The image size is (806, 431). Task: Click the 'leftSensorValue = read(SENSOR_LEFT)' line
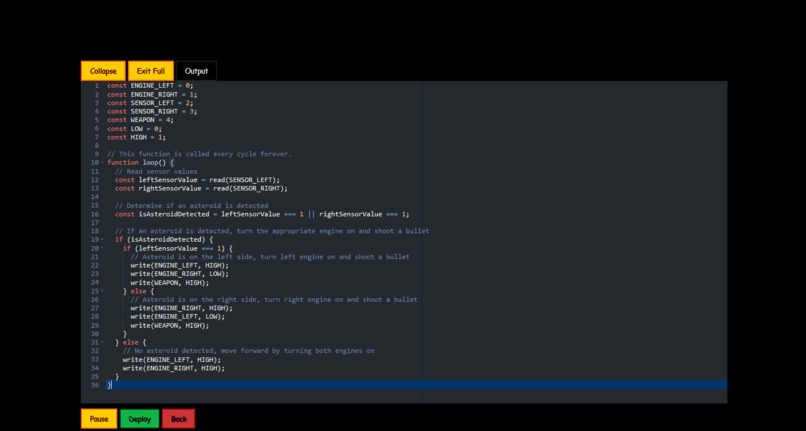(x=197, y=180)
